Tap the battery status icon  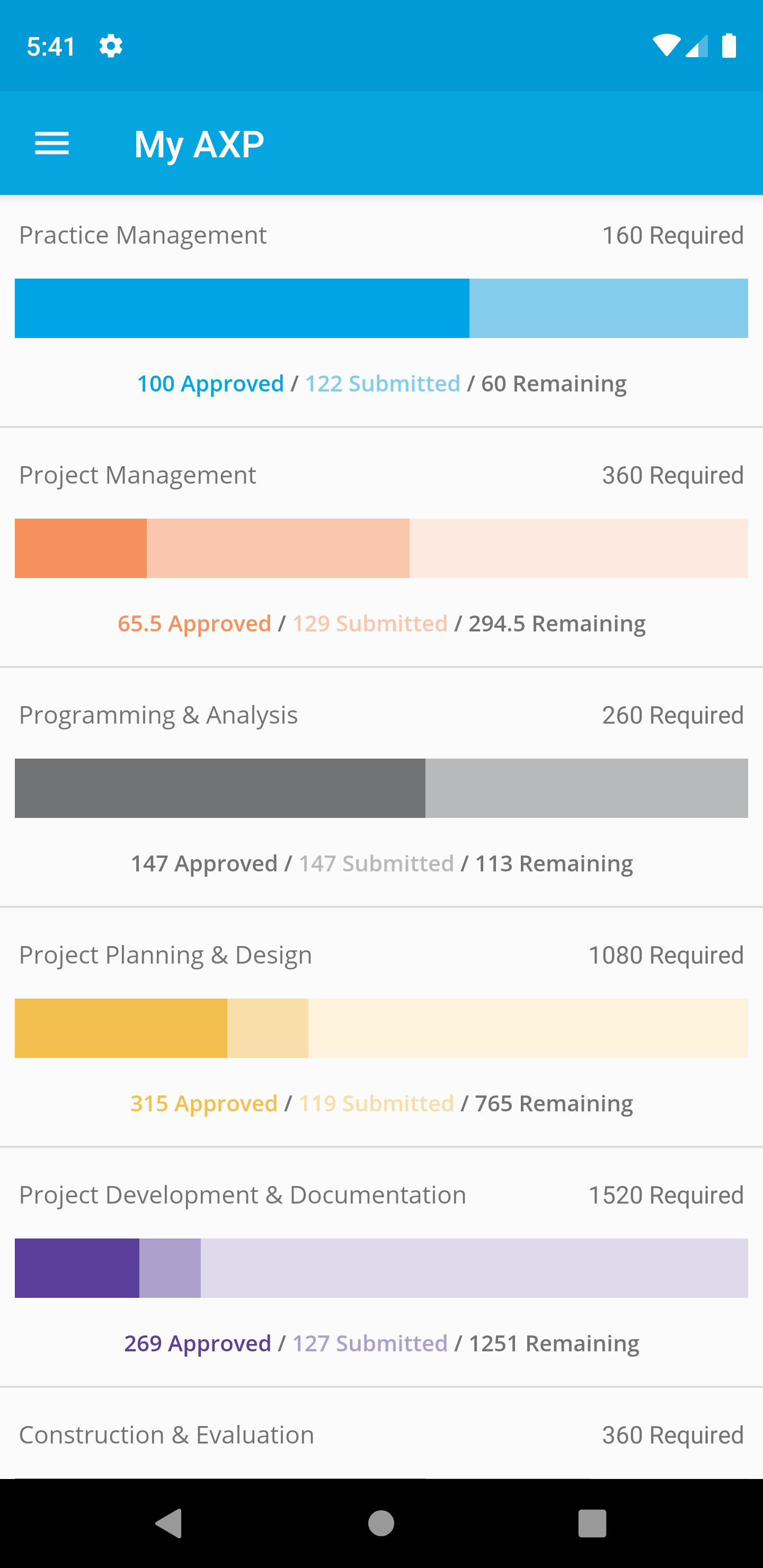click(x=729, y=46)
